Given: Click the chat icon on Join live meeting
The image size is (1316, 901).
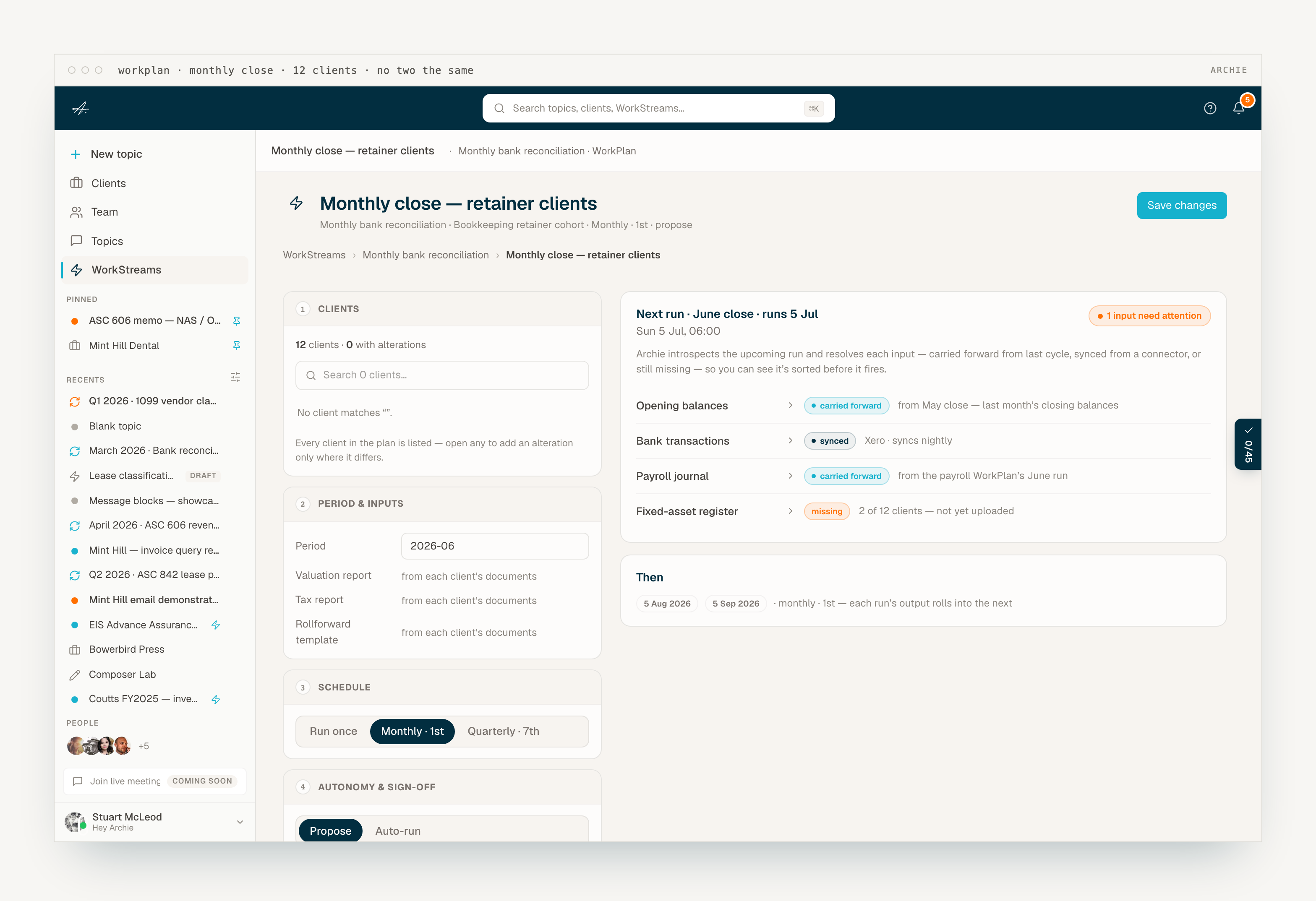Looking at the screenshot, I should point(78,781).
